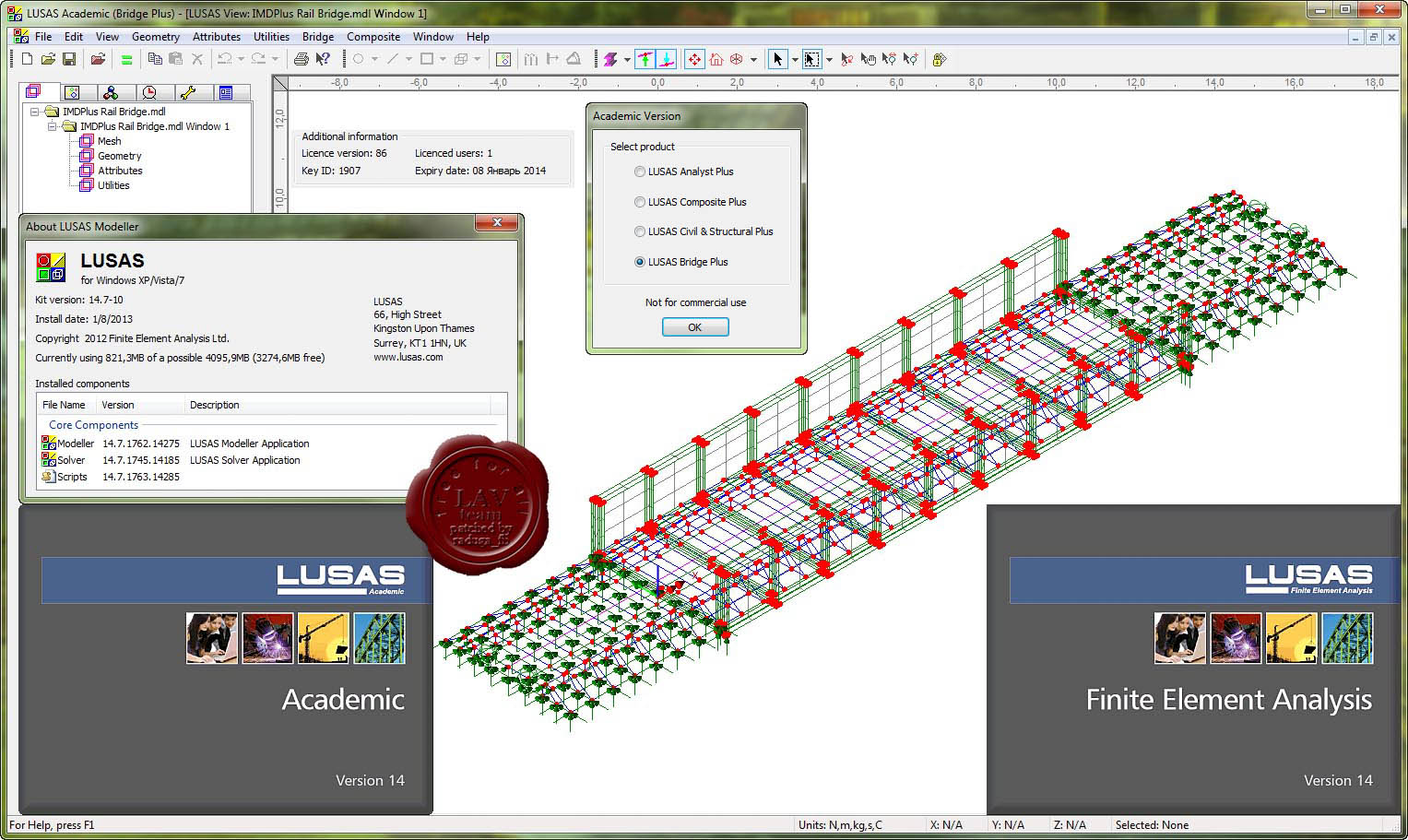Viewport: 1408px width, 840px height.
Task: Click the green equals toolbar icon
Action: click(126, 60)
